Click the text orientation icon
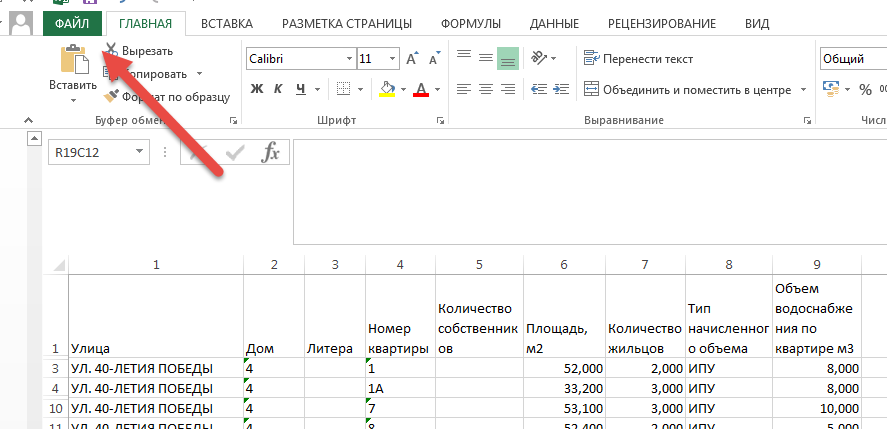The height and width of the screenshot is (429, 887). click(x=539, y=58)
